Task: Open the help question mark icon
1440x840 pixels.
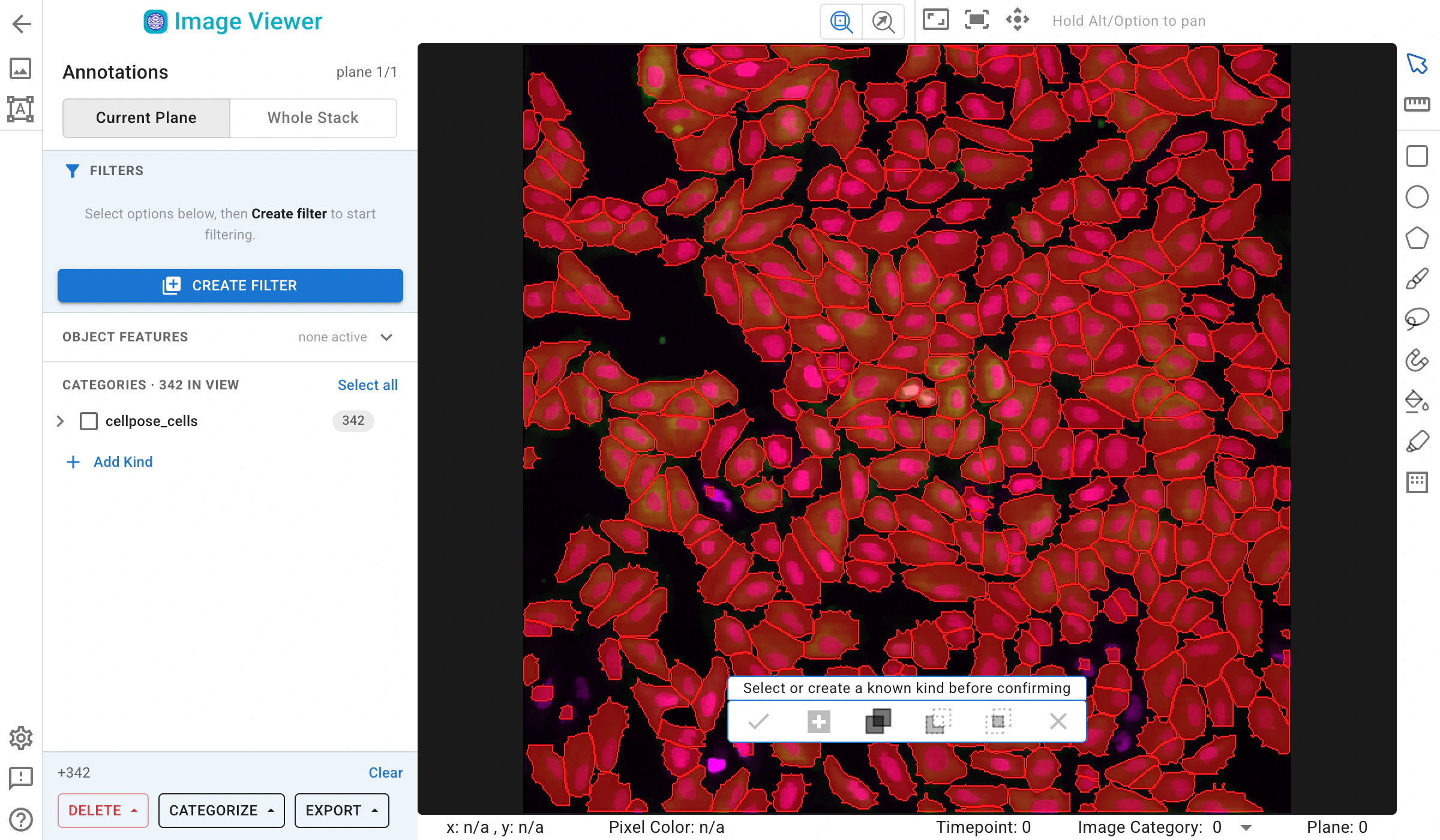Action: [21, 820]
